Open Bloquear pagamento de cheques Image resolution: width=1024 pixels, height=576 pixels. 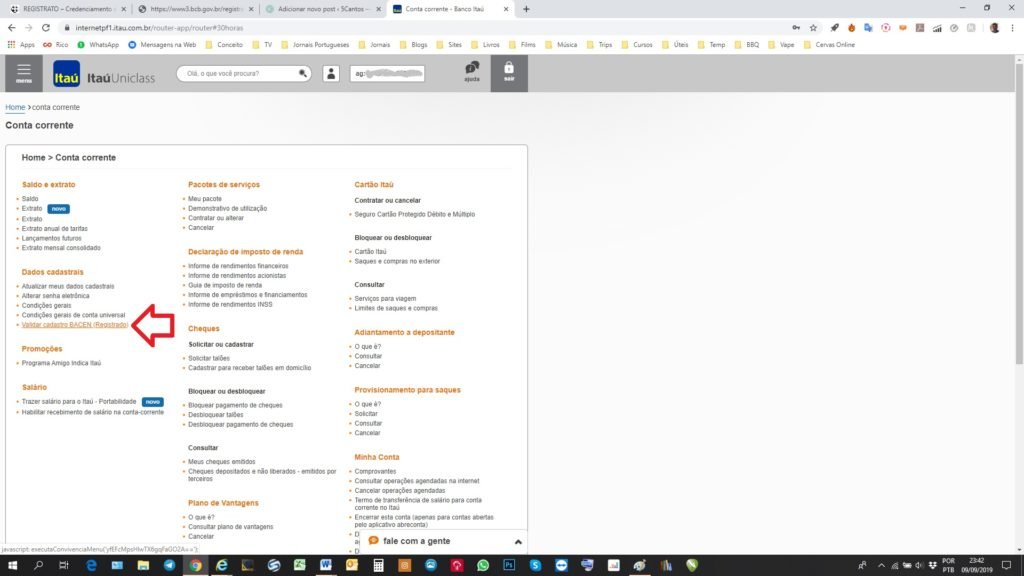tap(235, 405)
